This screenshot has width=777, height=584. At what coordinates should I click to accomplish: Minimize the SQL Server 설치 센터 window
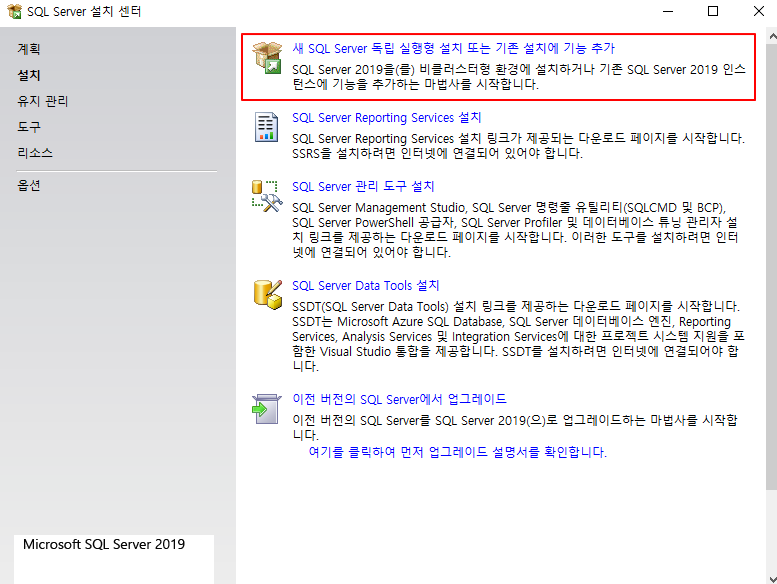click(668, 11)
